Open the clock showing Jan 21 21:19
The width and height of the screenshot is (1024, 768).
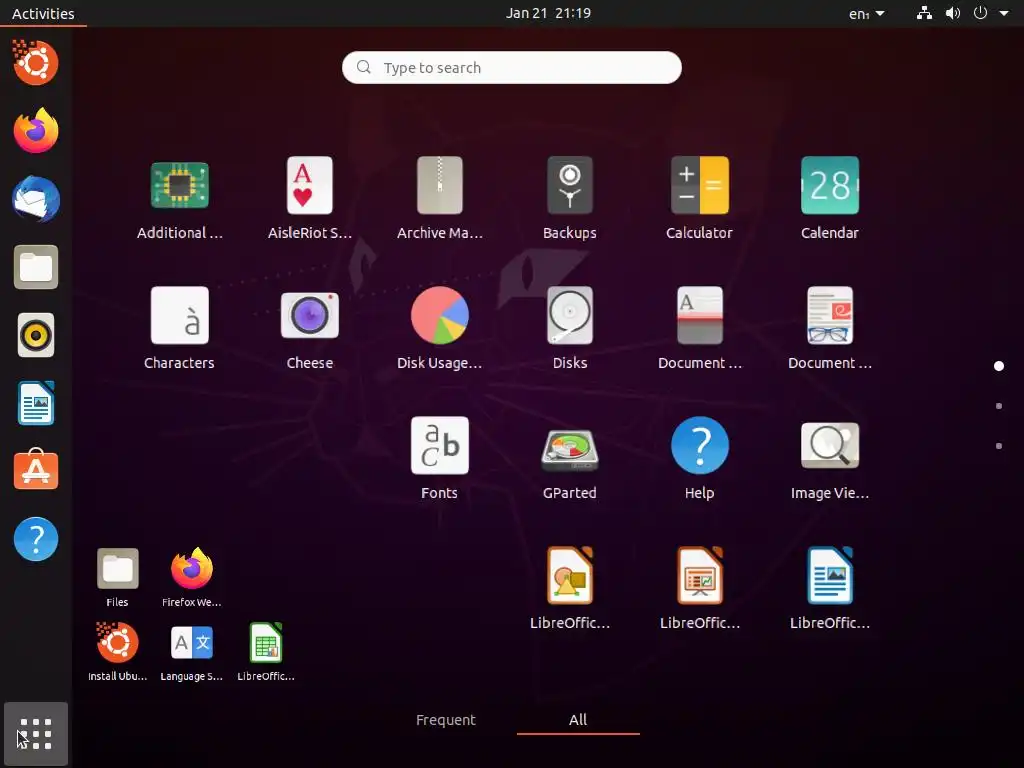point(548,13)
